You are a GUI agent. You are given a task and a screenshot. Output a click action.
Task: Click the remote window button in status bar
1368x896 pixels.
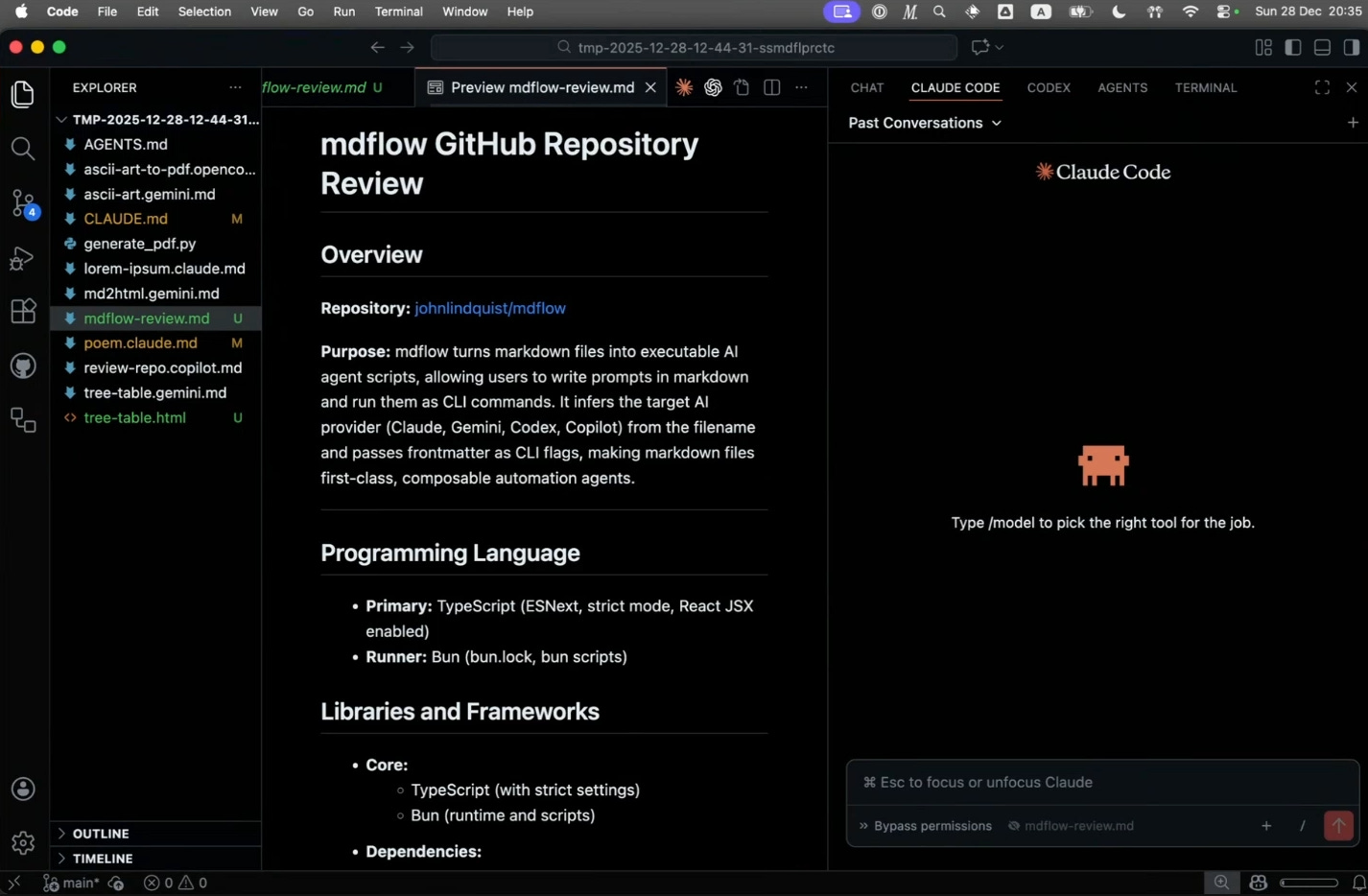[13, 883]
